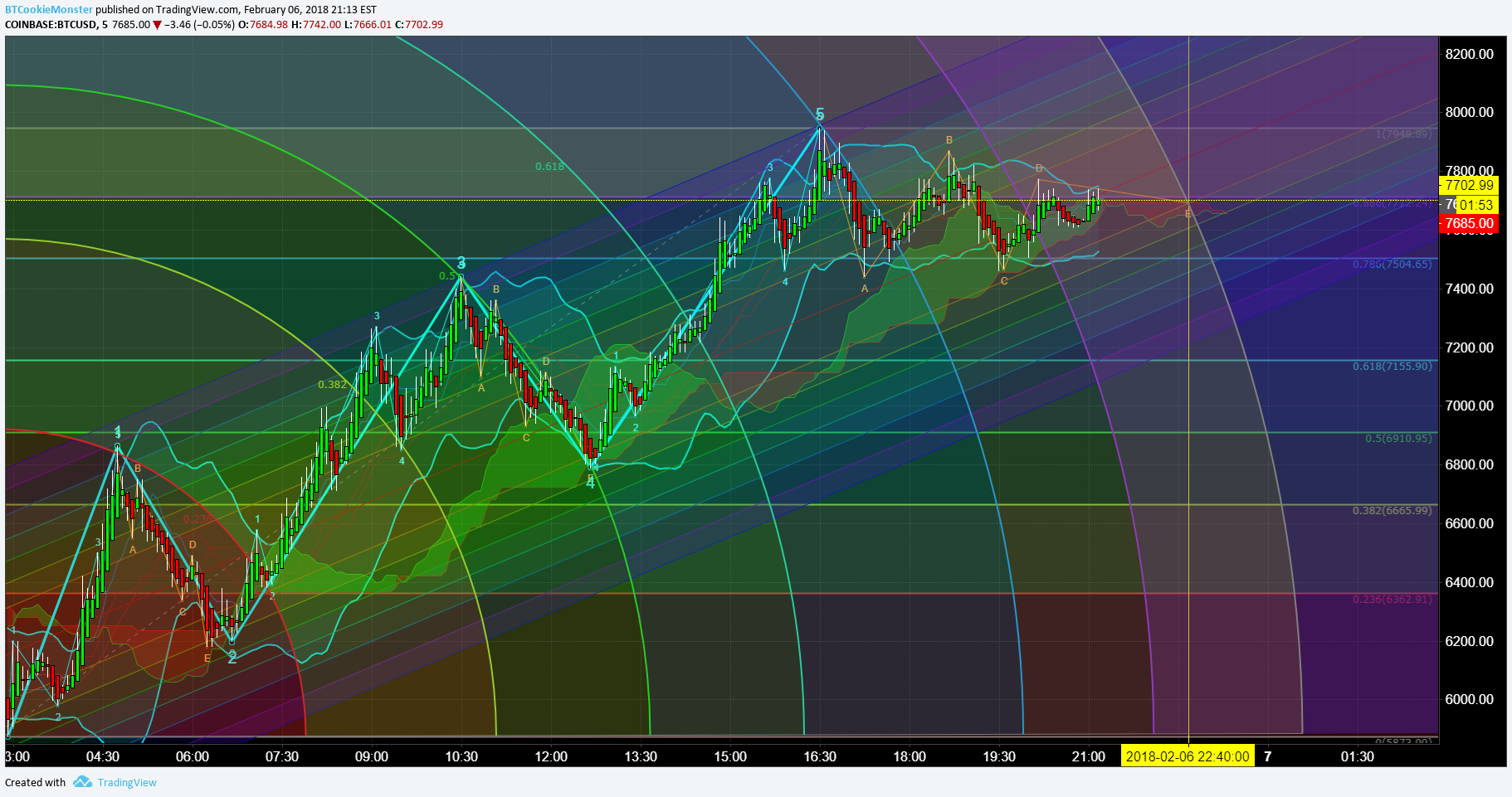Click the 21:00 time axis label
Viewport: 1512px width, 797px height.
tap(1089, 756)
